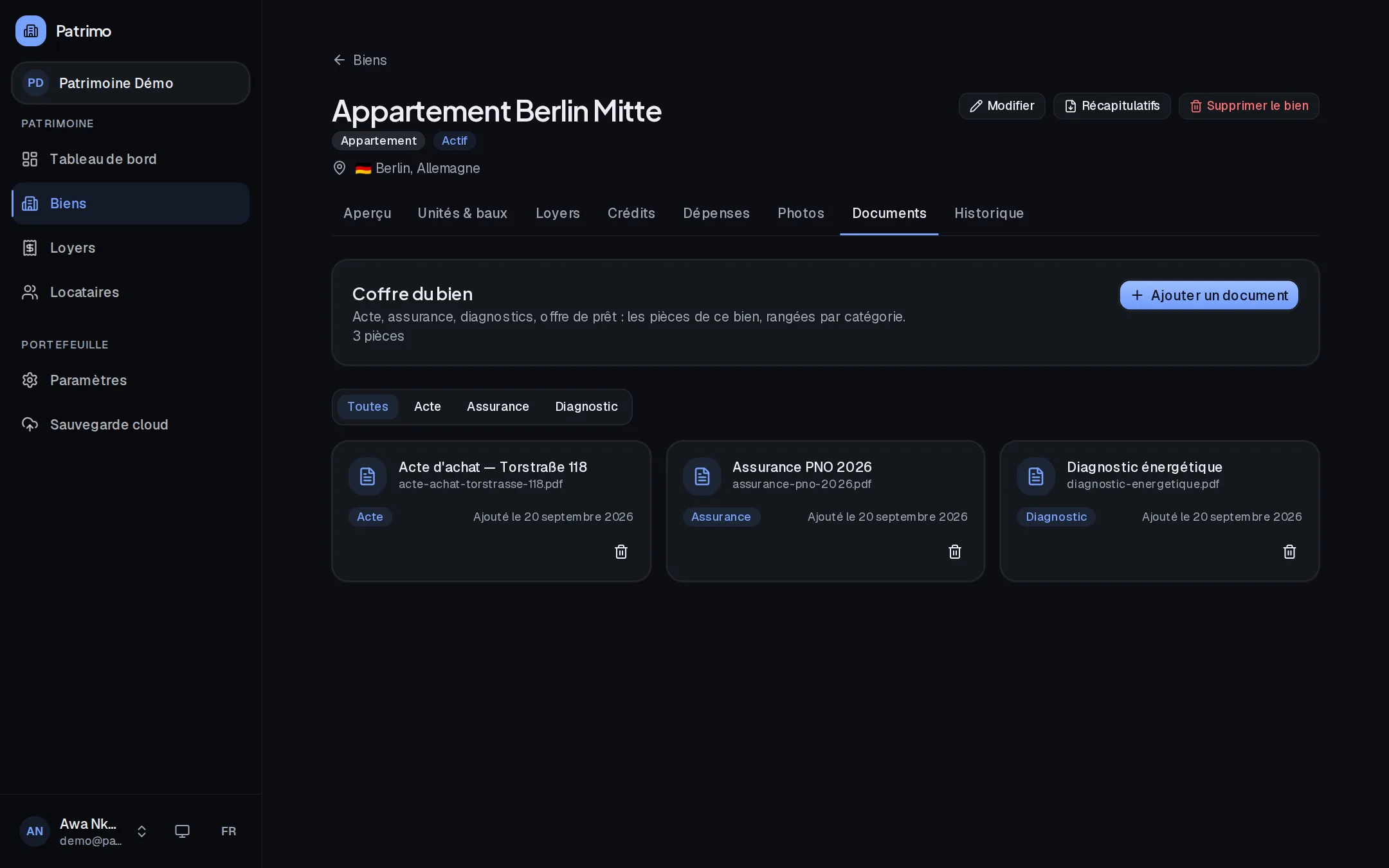
Task: Open the Acte d'achat file icon
Action: click(x=367, y=476)
